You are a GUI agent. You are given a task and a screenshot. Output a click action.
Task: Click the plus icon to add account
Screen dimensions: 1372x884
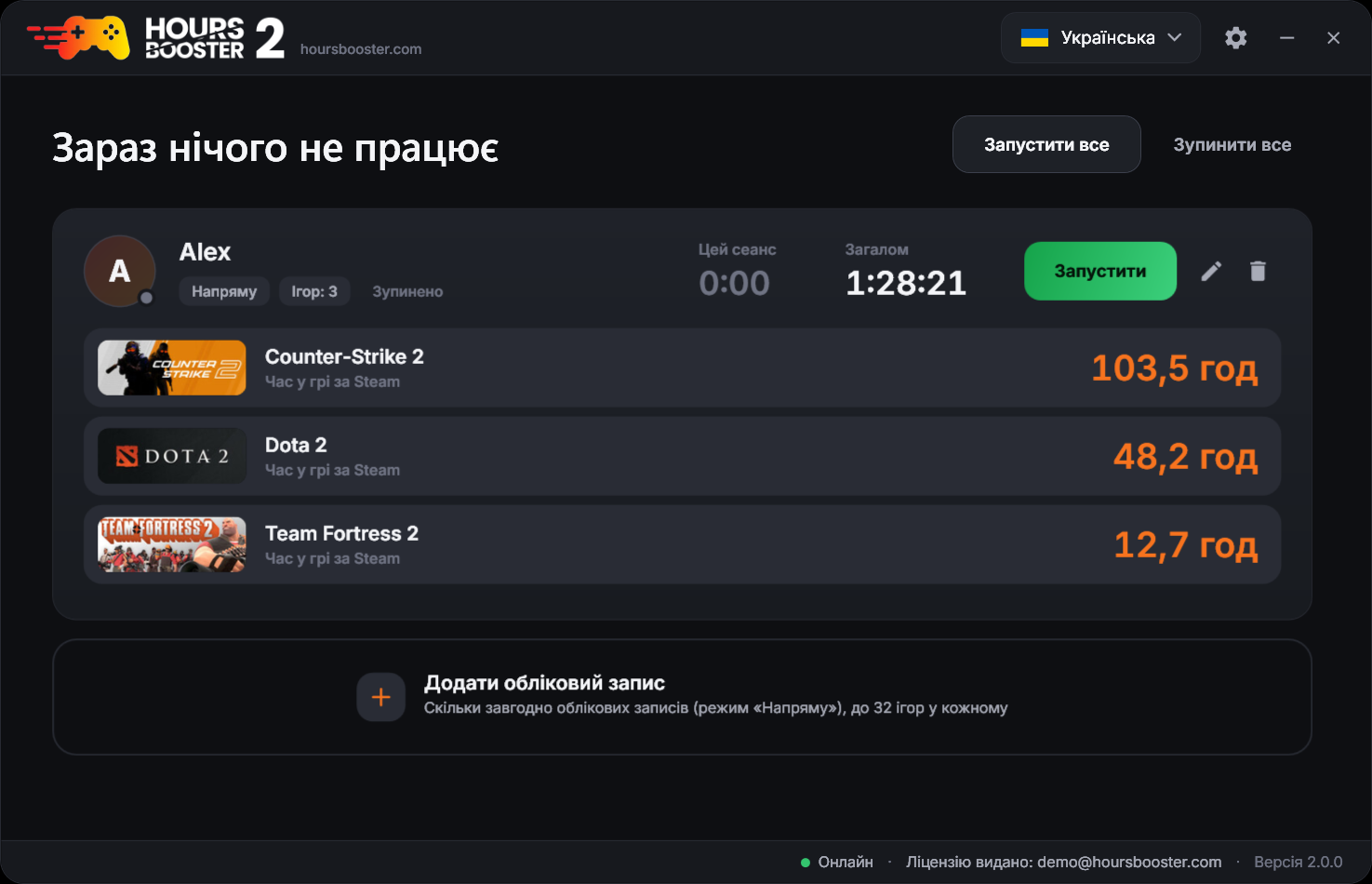[x=380, y=697]
